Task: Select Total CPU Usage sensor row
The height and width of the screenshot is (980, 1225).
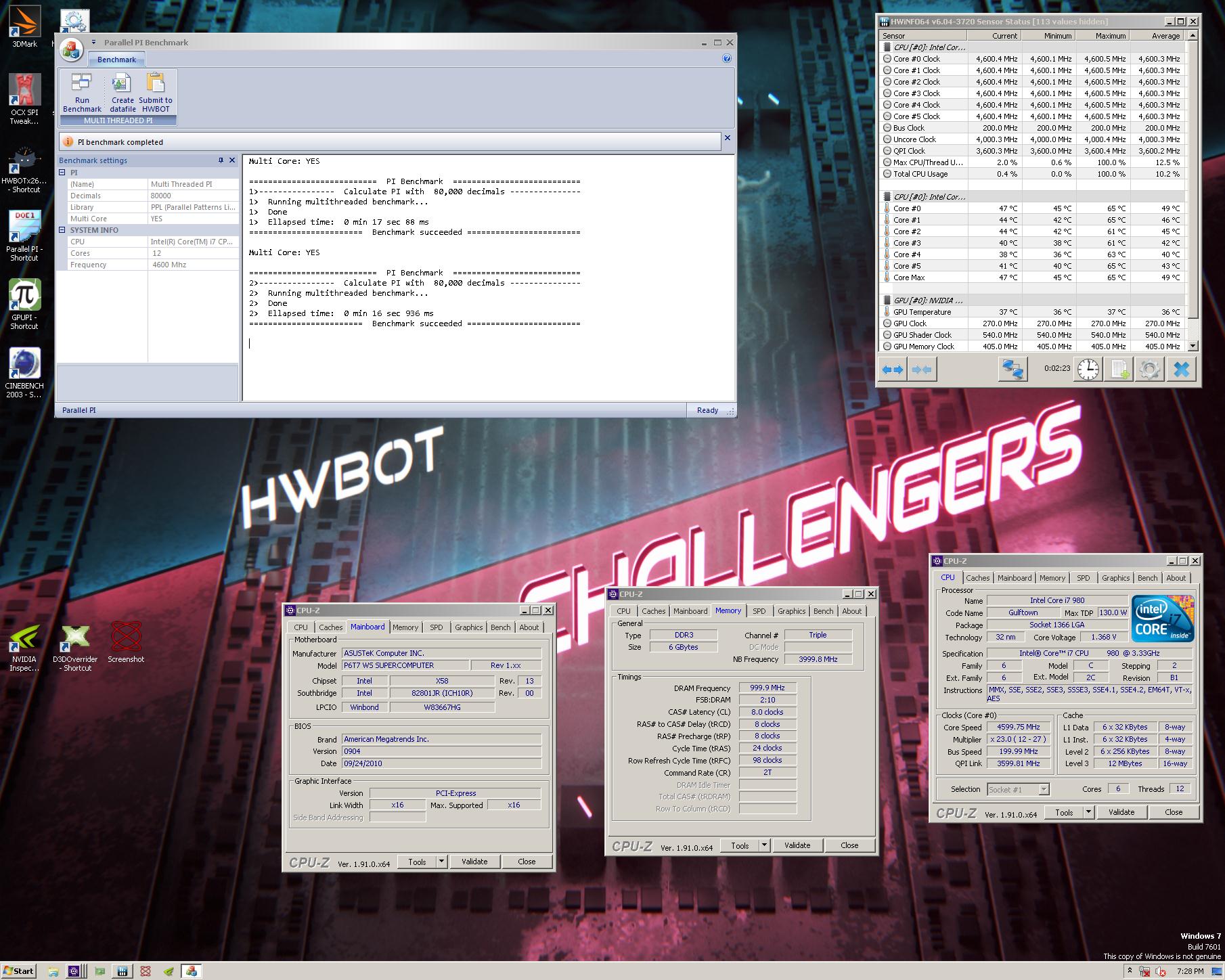Action: [1032, 174]
